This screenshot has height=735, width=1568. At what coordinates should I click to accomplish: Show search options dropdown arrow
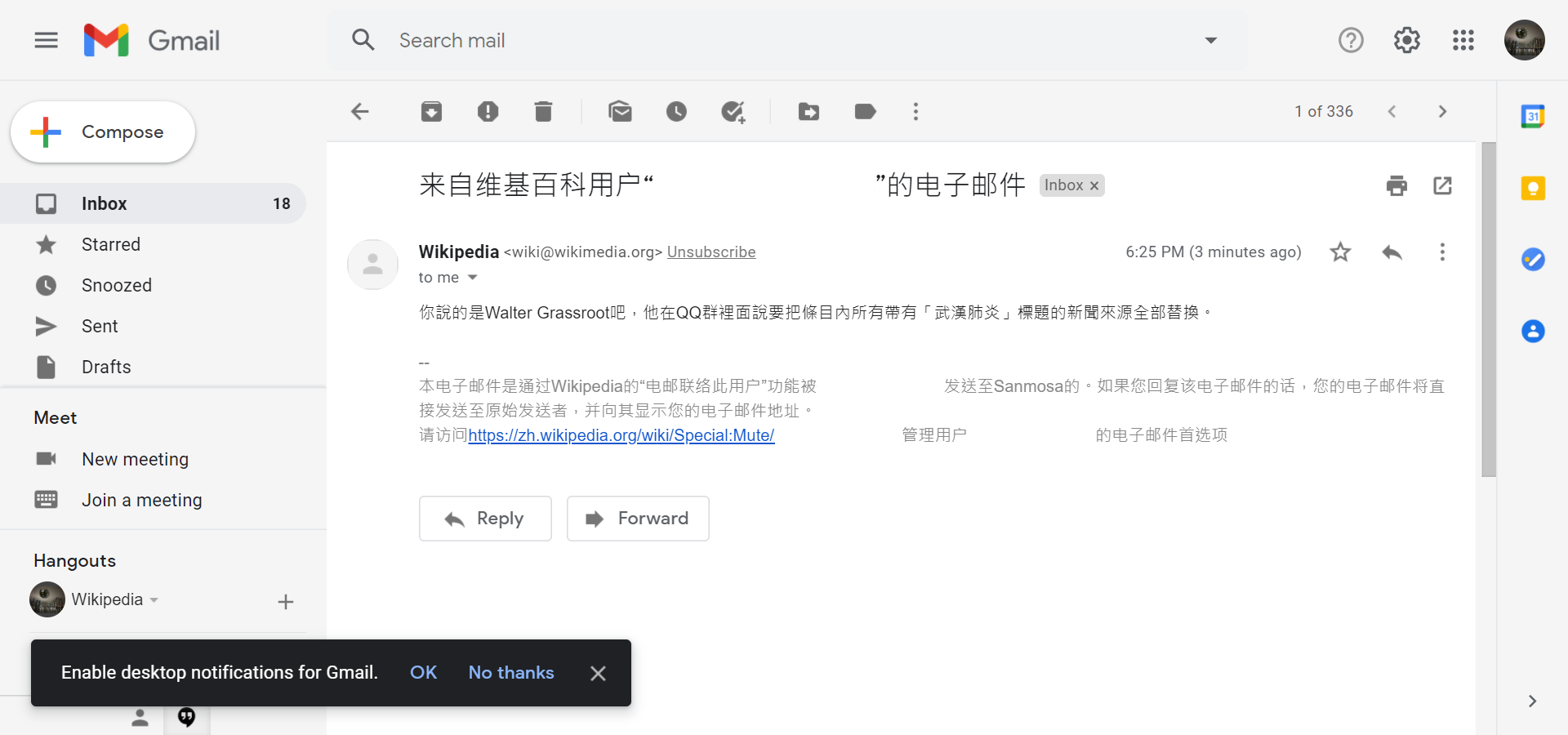click(x=1210, y=40)
